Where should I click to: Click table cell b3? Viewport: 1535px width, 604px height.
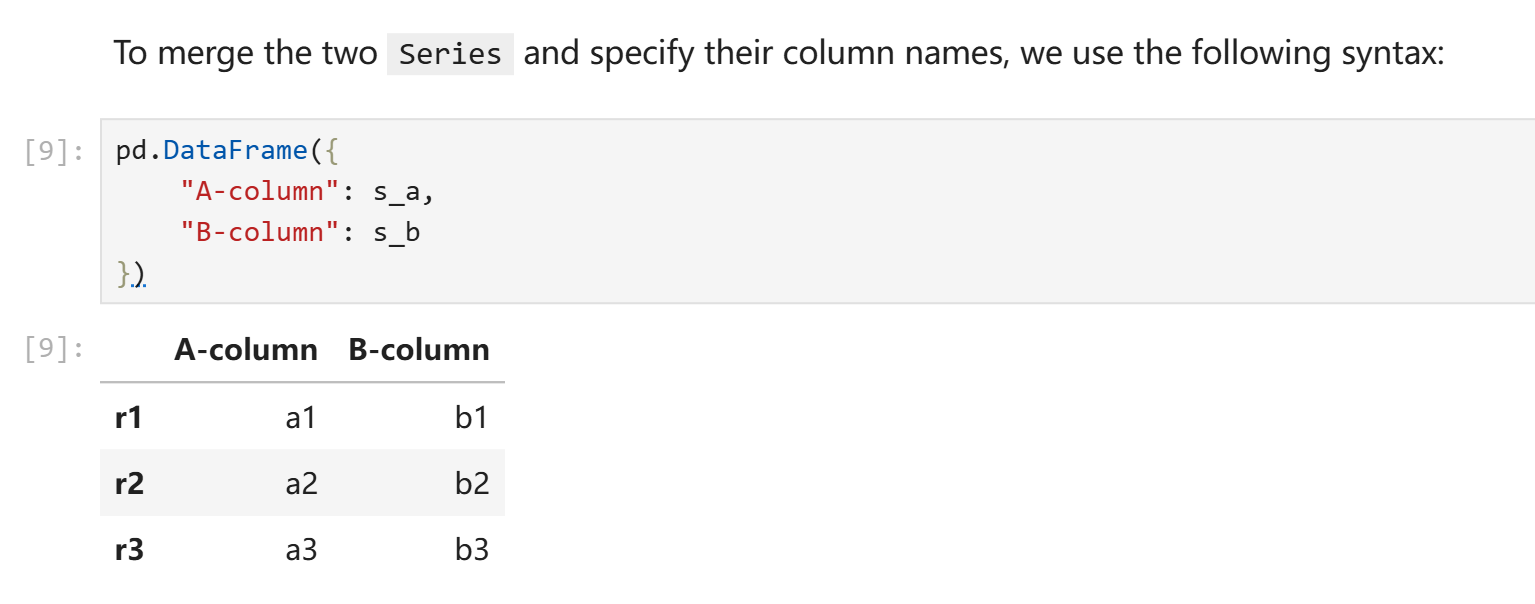pyautogui.click(x=472, y=550)
